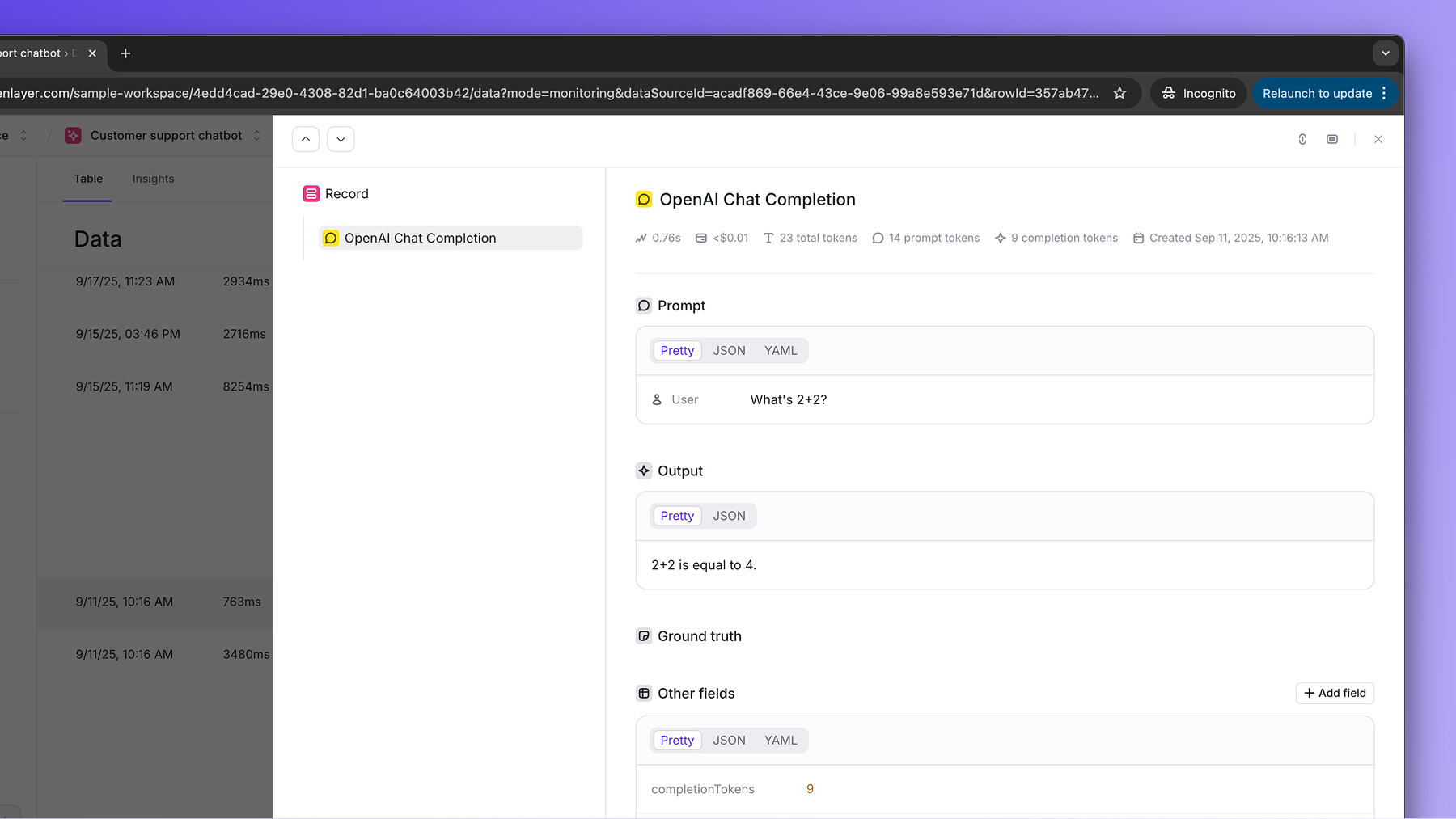This screenshot has width=1456, height=819.
Task: Switch Other fields view to YAML
Action: 781,741
